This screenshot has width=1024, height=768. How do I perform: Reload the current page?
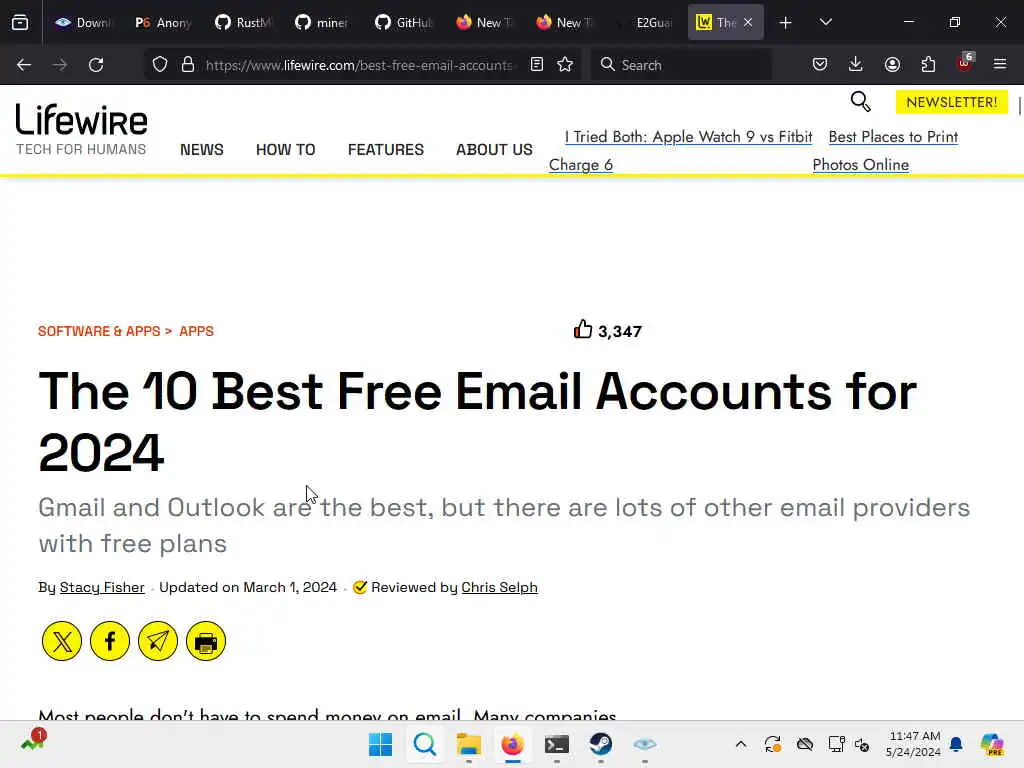96,65
